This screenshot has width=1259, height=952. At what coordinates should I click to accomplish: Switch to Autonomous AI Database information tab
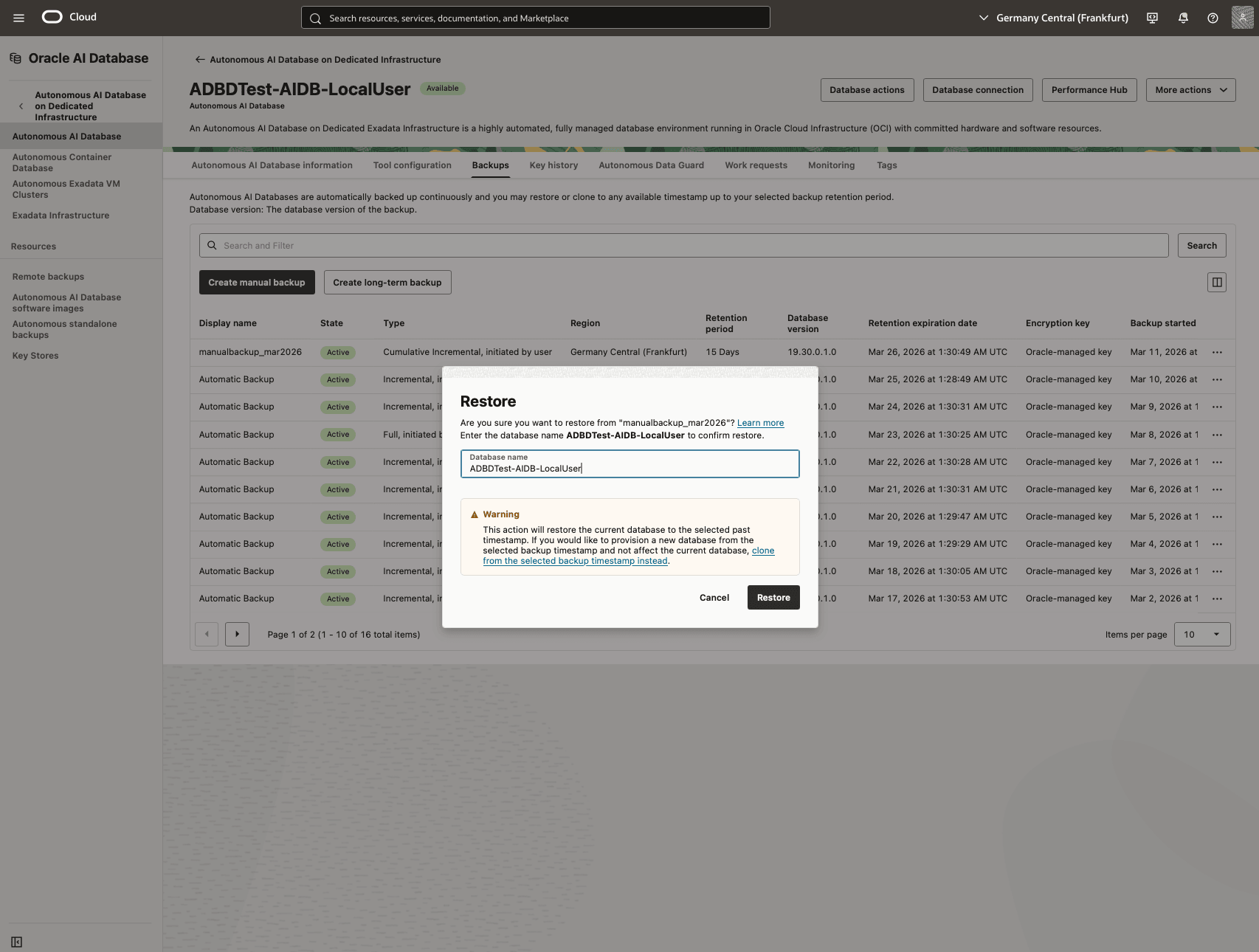coord(272,165)
